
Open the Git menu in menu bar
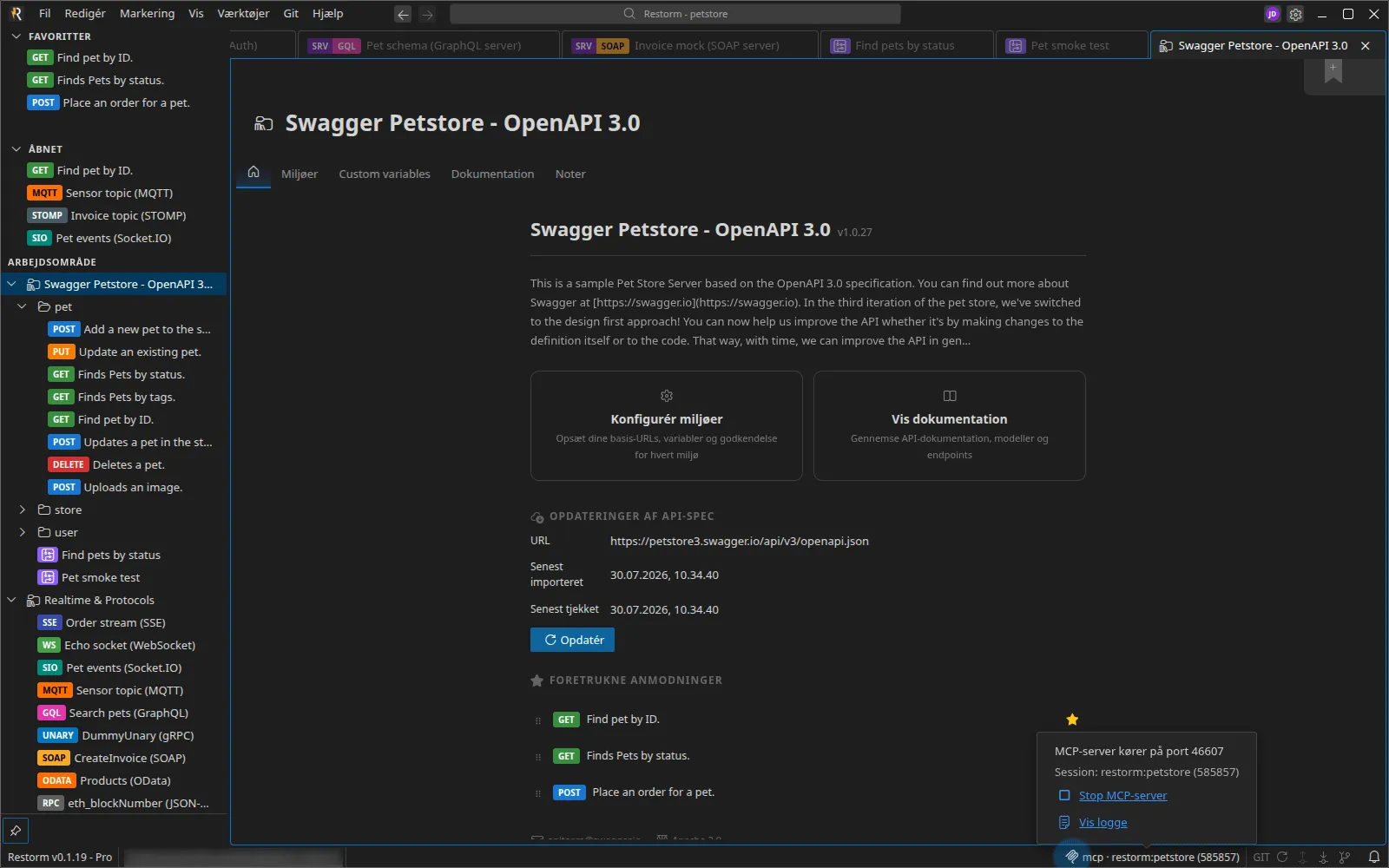[291, 14]
